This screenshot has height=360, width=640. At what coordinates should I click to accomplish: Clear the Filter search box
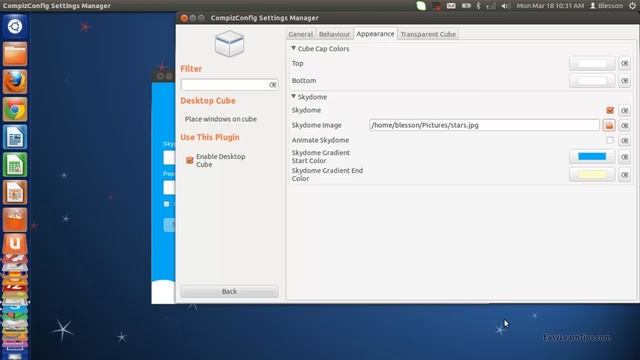(x=273, y=84)
